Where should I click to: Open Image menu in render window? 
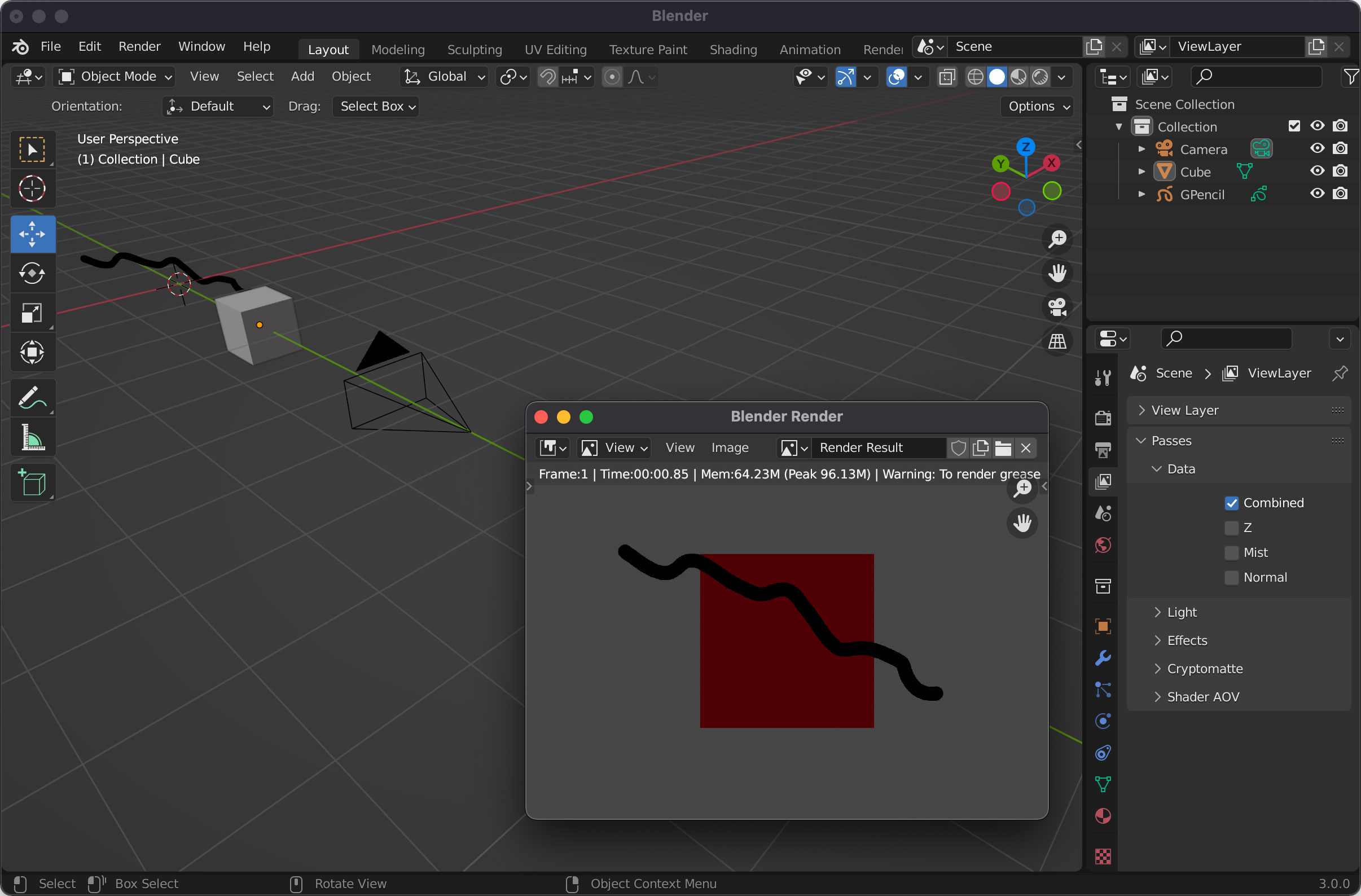[729, 447]
